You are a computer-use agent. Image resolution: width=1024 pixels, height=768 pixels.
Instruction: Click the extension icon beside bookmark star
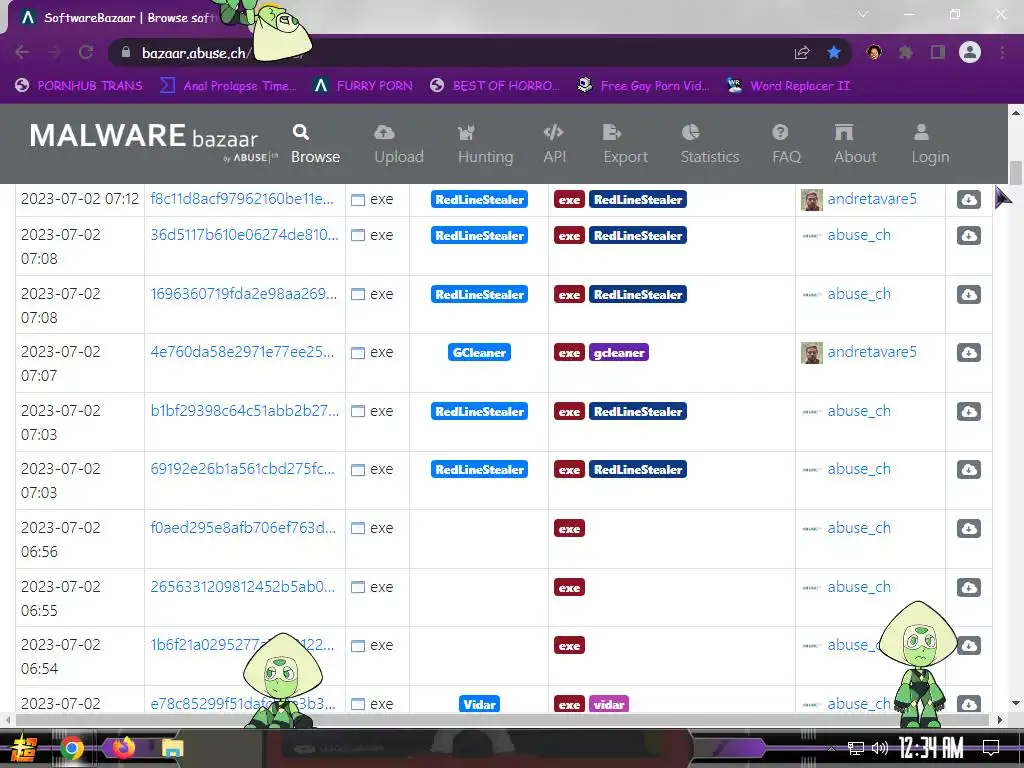coord(874,52)
